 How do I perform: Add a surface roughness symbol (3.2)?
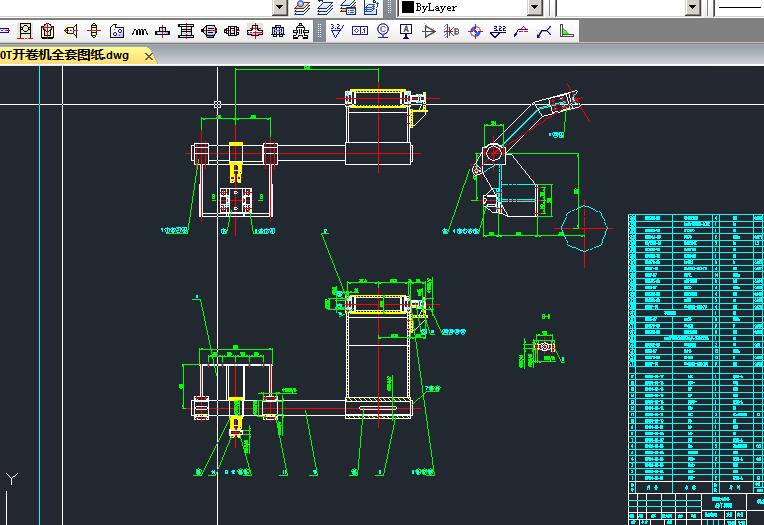(337, 31)
